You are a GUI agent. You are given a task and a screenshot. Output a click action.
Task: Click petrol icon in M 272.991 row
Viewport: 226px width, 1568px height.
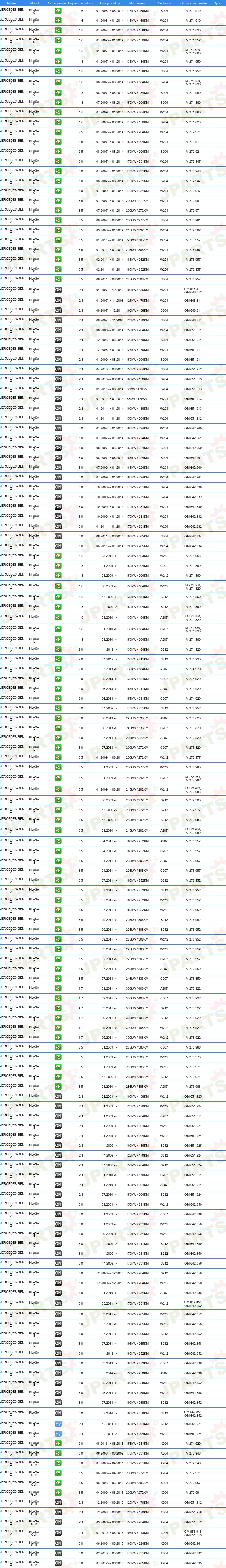pyautogui.click(x=58, y=1493)
